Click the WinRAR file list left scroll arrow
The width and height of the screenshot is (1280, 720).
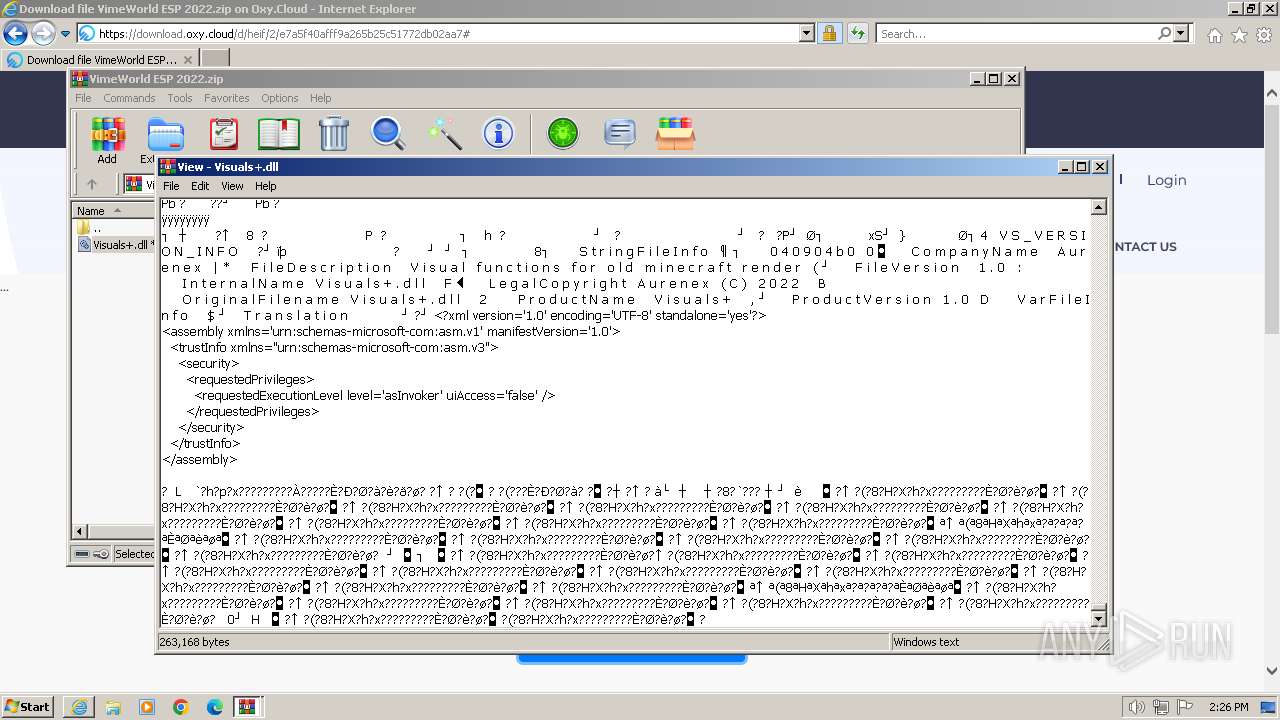(80, 532)
